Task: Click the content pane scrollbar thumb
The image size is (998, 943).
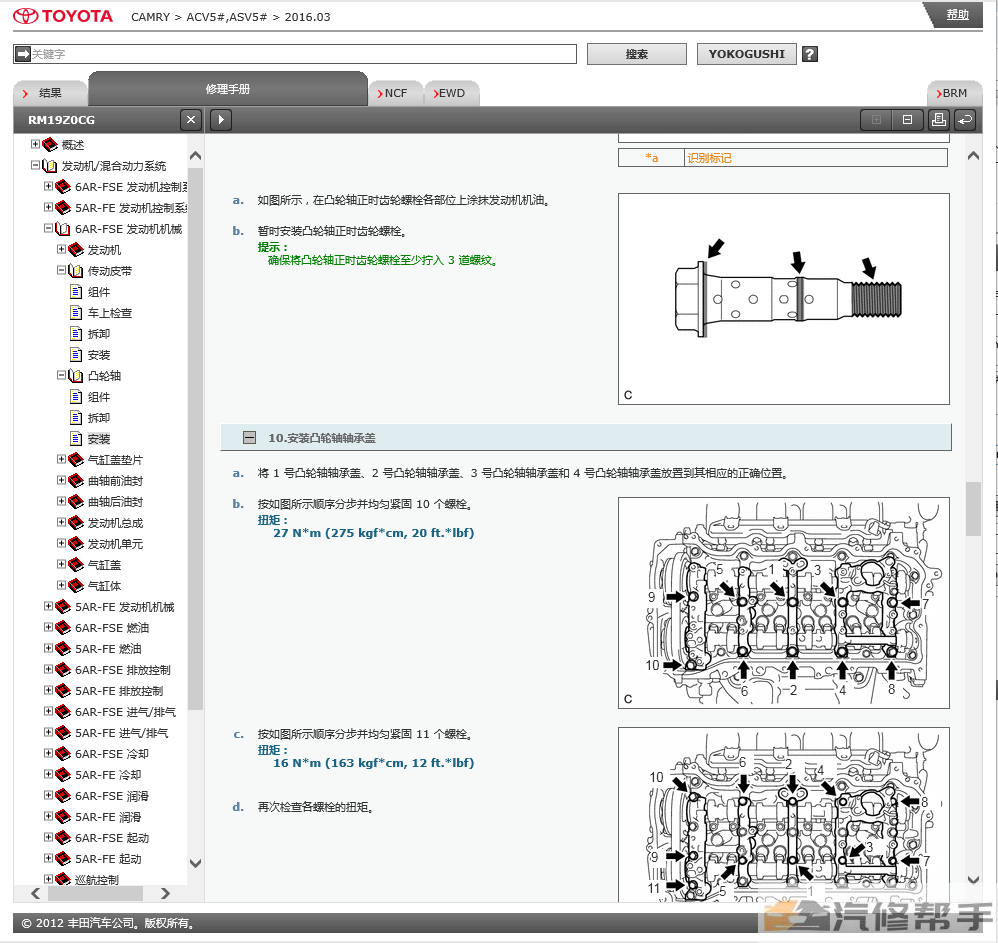Action: coord(973,509)
